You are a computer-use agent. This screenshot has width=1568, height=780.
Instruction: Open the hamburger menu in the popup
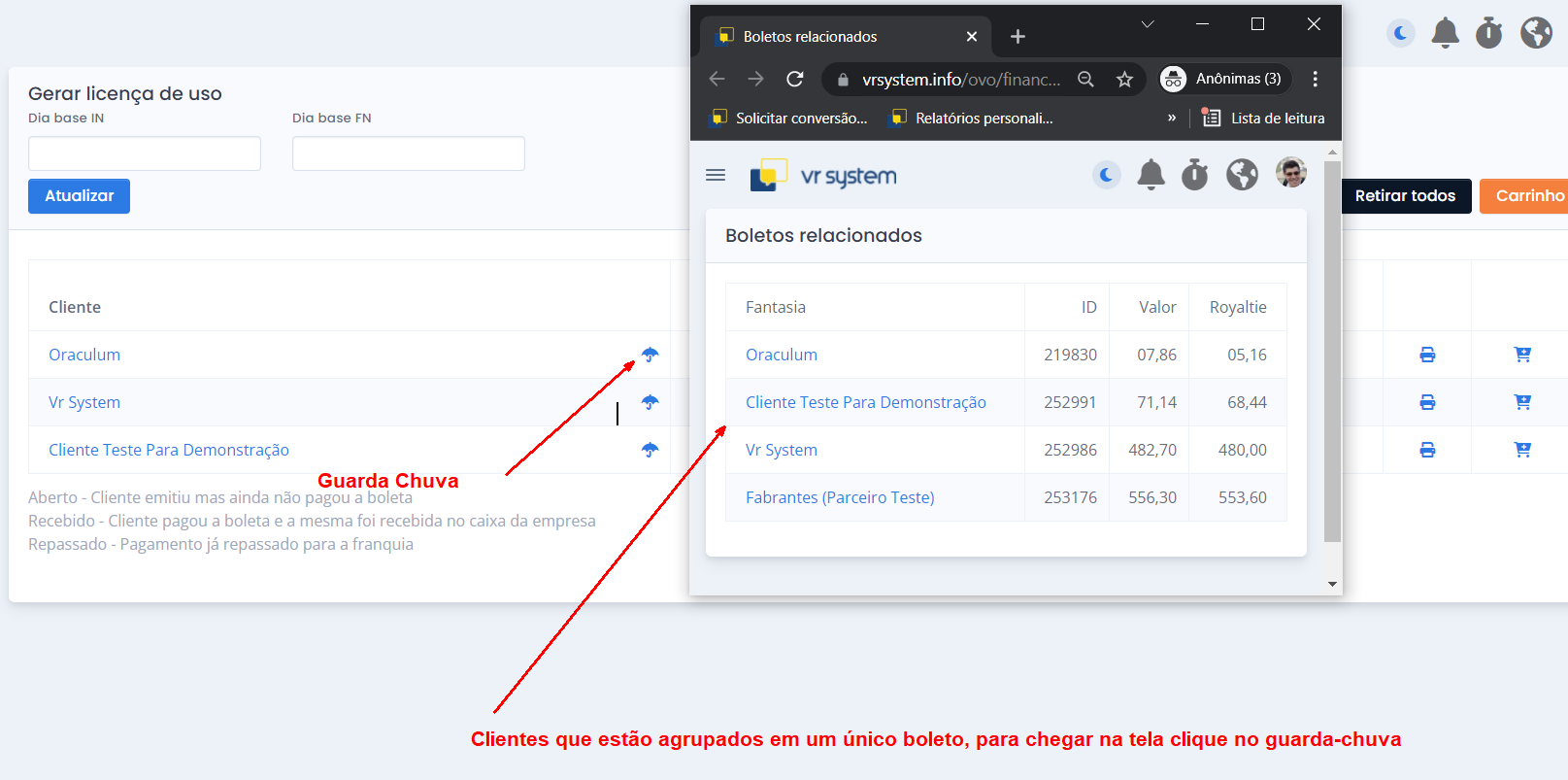click(x=716, y=175)
